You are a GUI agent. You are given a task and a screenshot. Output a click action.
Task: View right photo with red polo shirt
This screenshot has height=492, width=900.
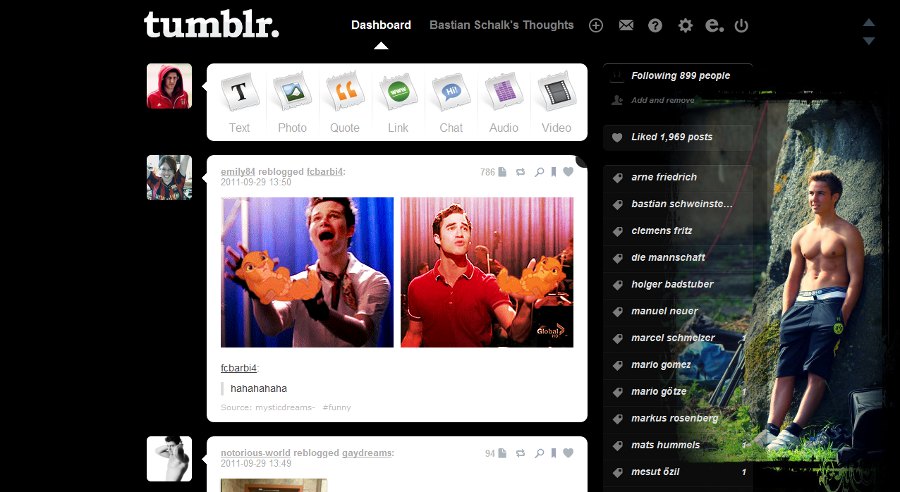tap(487, 272)
